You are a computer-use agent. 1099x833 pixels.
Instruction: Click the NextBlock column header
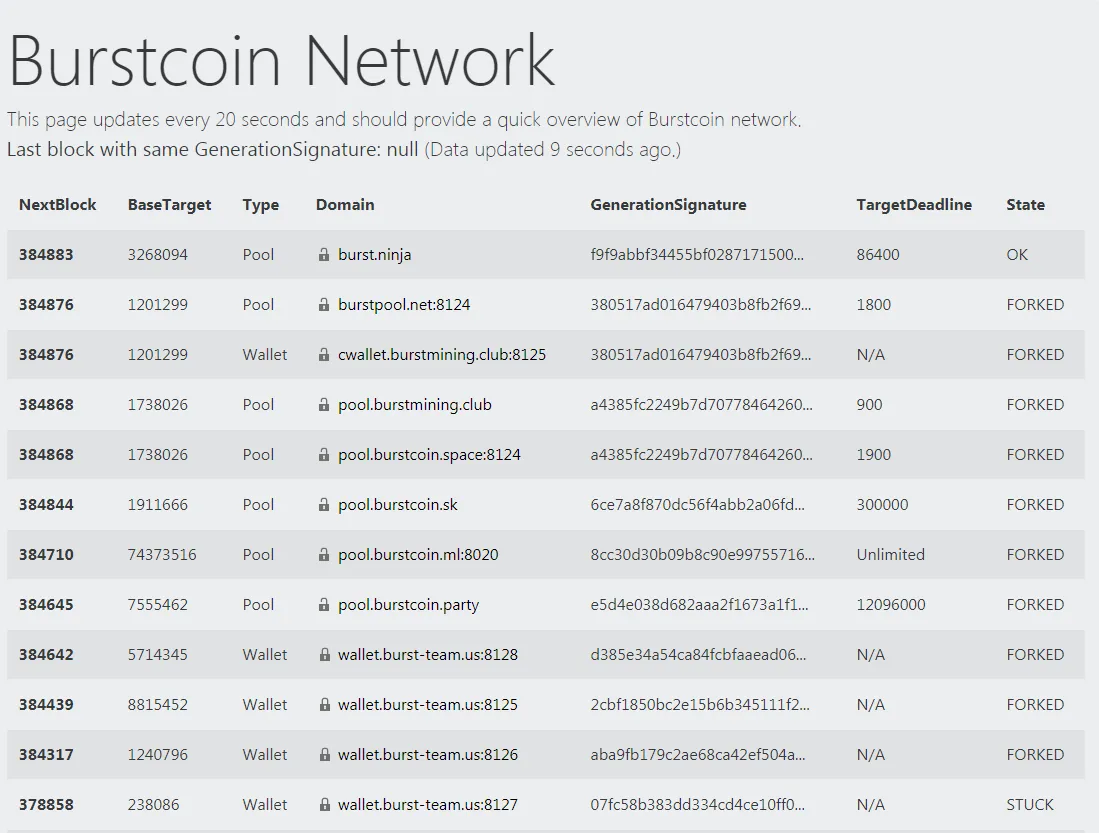pos(57,205)
